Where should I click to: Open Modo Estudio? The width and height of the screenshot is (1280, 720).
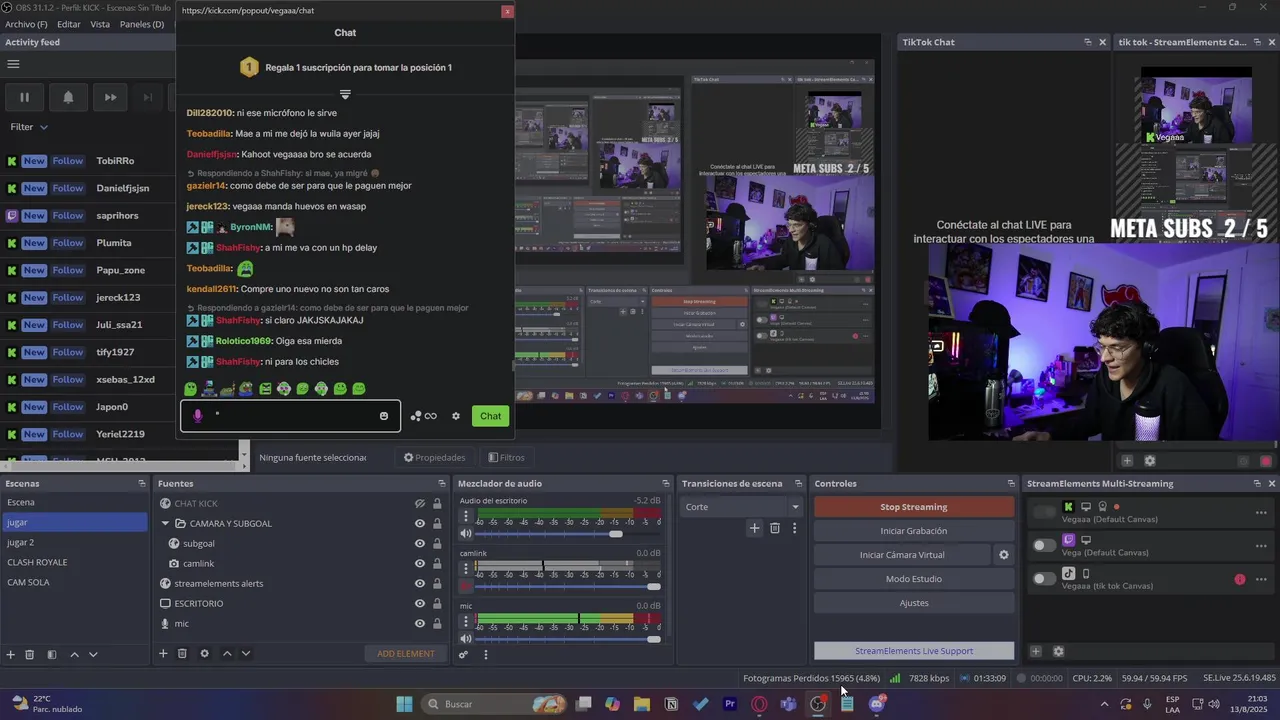coord(914,579)
